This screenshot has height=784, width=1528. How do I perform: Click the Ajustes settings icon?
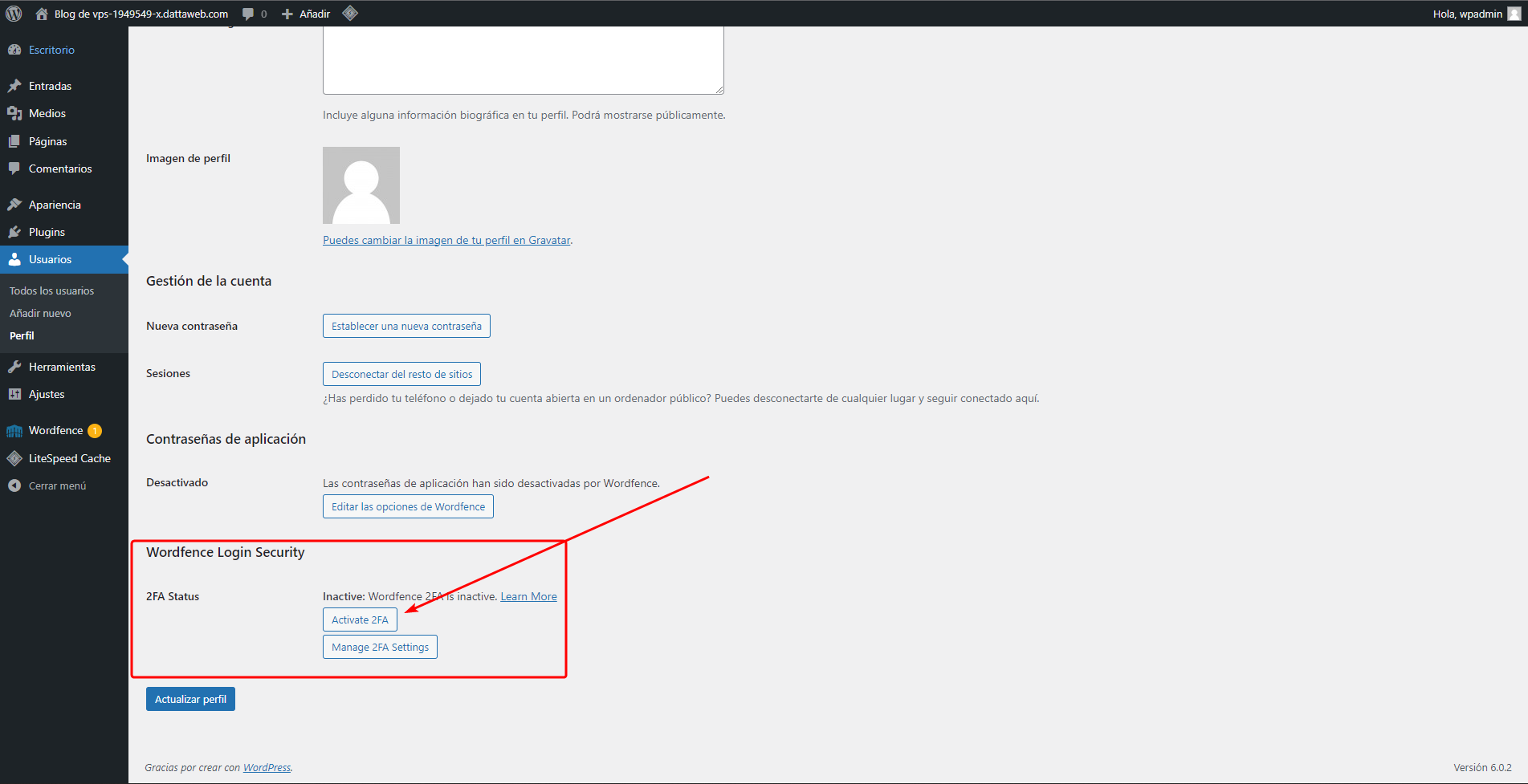point(14,394)
